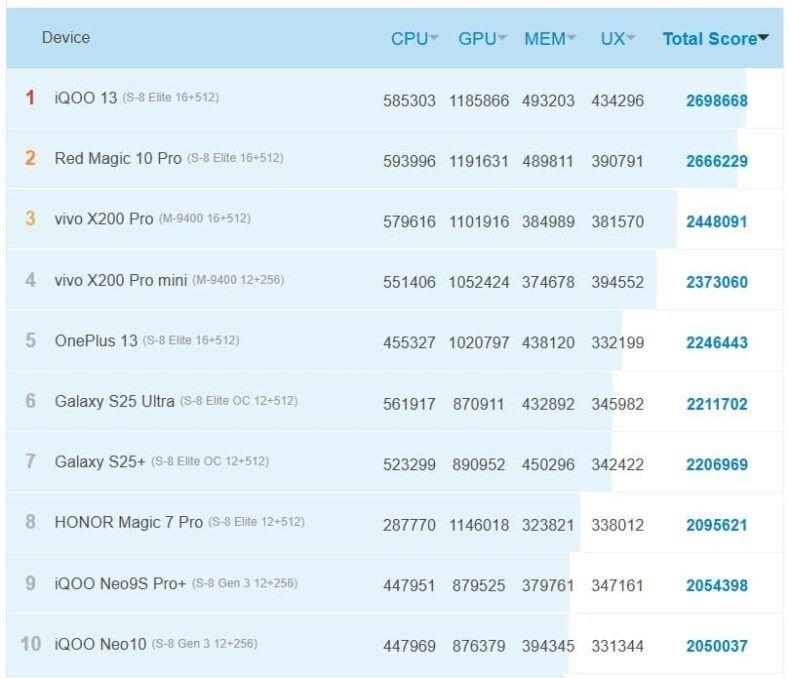
Task: Click the rank 3 number badge
Action: click(x=30, y=219)
